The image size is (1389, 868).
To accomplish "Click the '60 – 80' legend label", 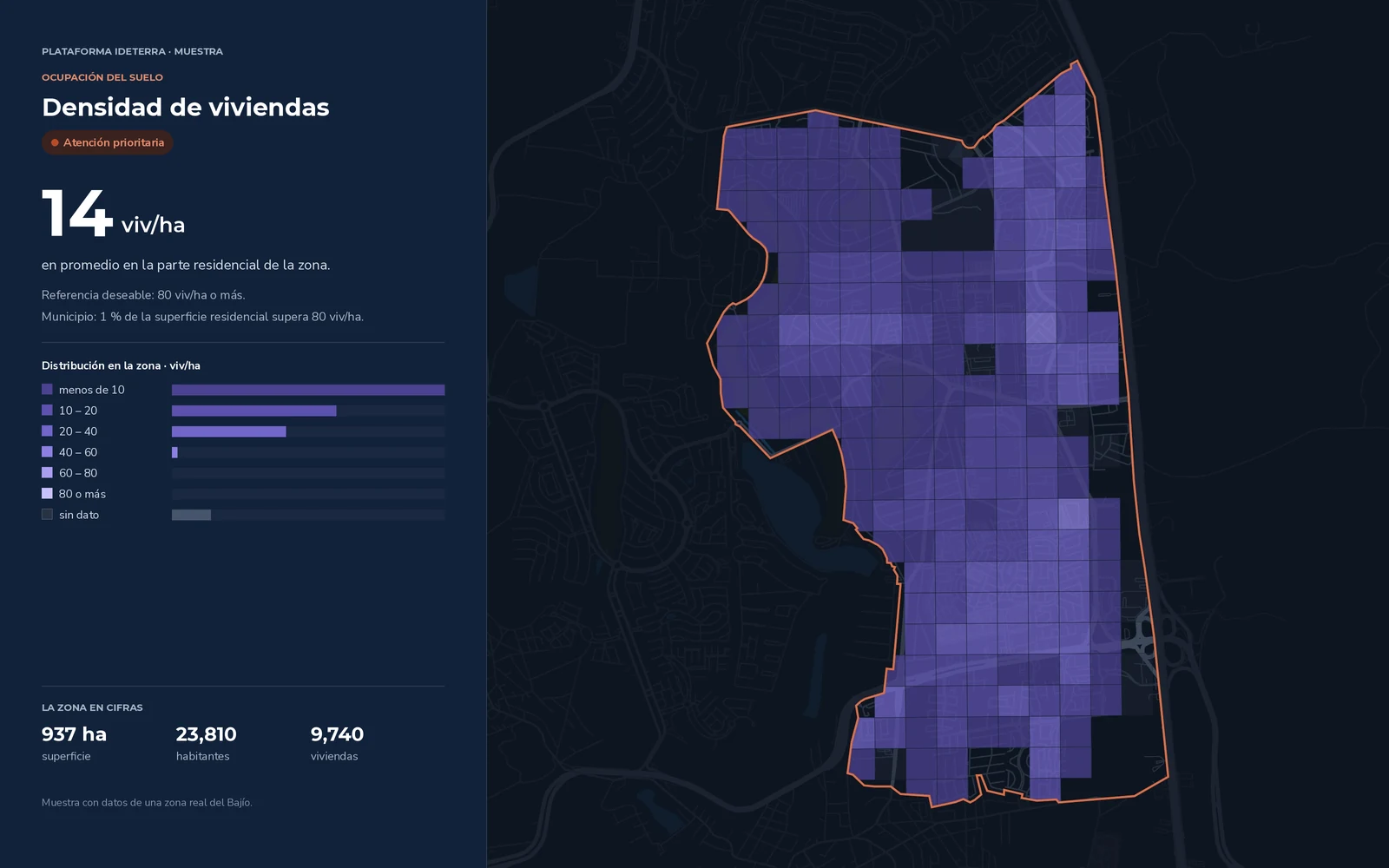I will pos(78,473).
